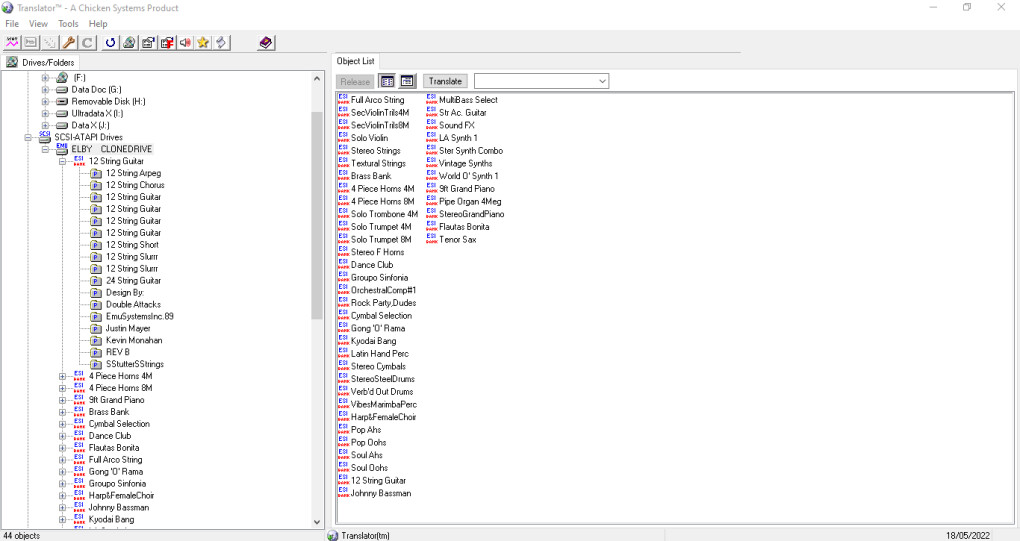The image size is (1020, 541).
Task: Open the File menu
Action: 12,24
